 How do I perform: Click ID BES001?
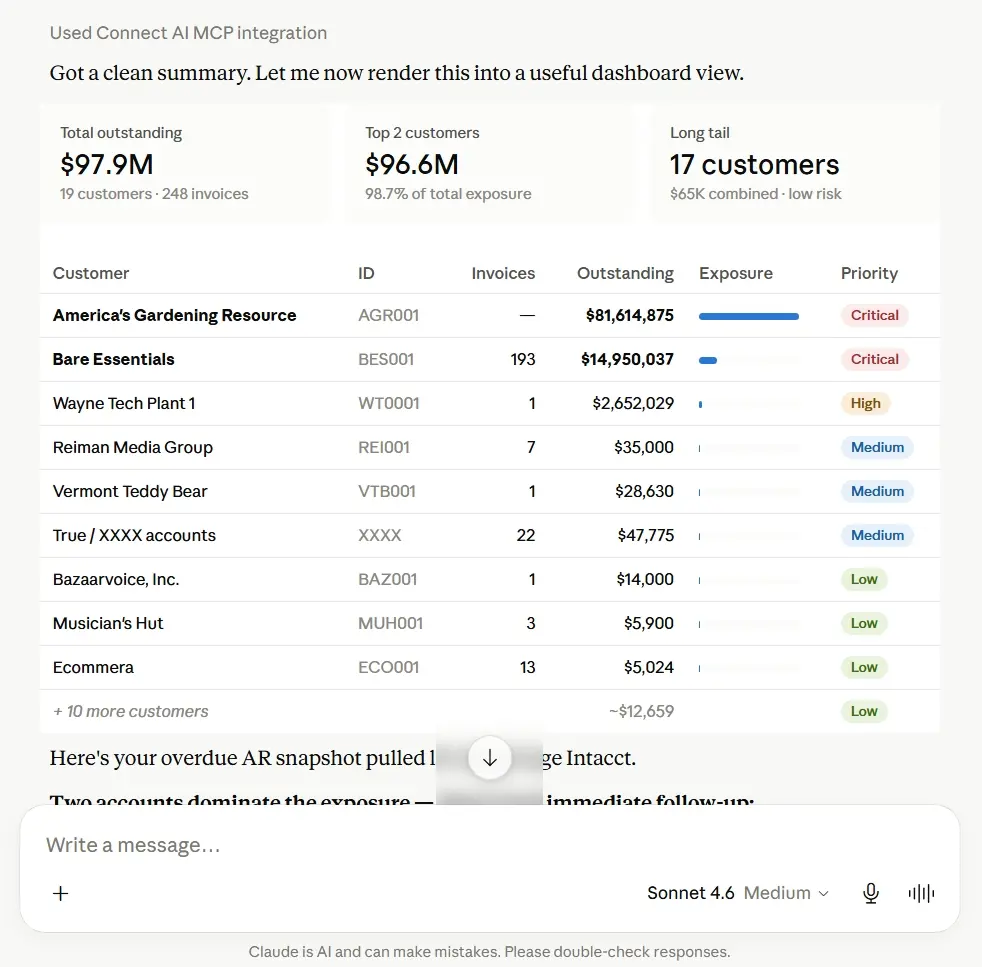[386, 359]
